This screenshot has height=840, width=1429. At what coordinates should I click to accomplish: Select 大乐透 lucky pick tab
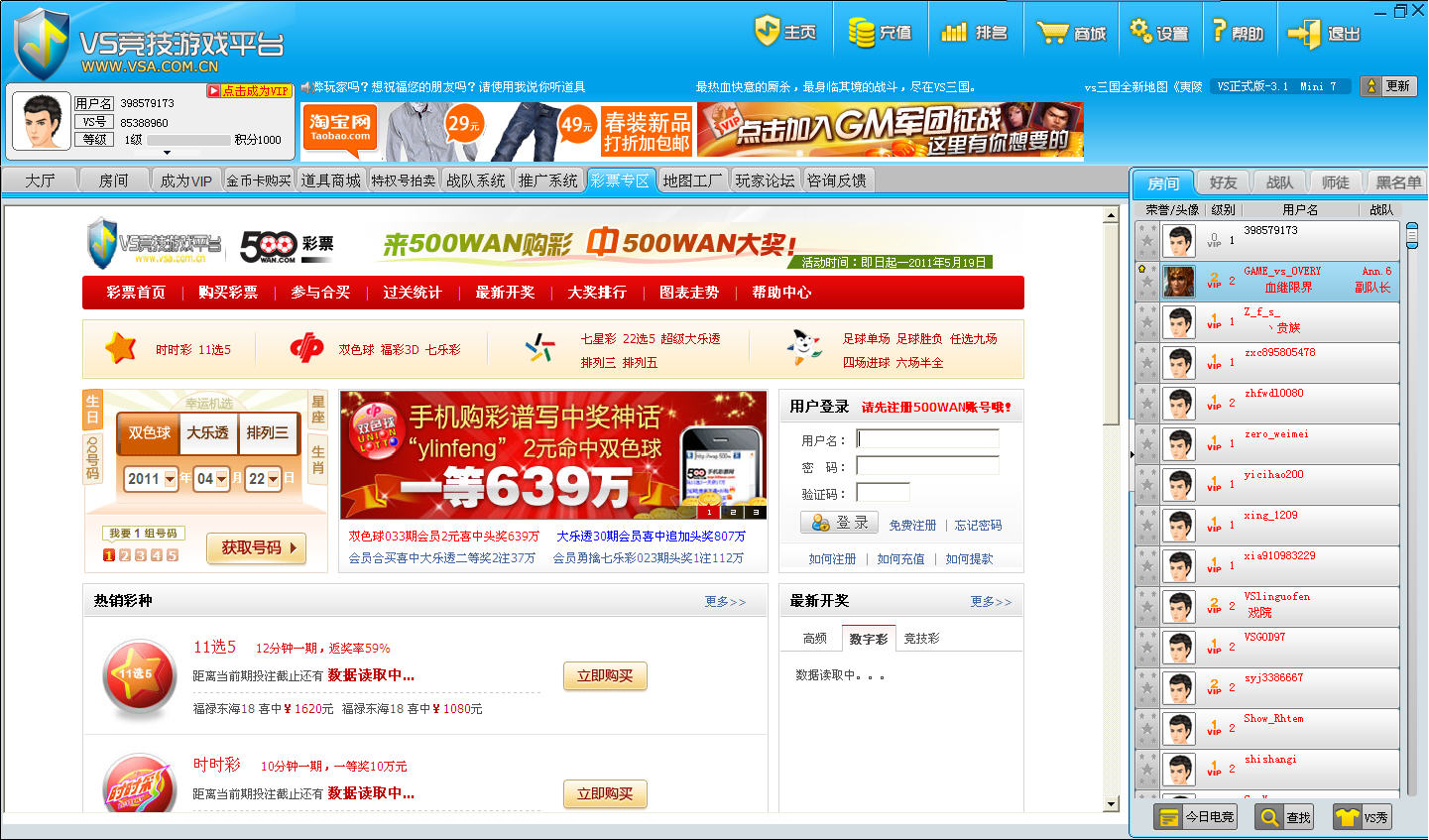[208, 433]
